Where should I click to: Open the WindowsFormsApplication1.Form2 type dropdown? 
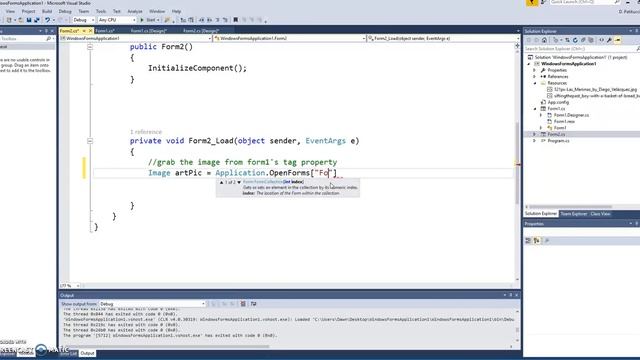289,38
